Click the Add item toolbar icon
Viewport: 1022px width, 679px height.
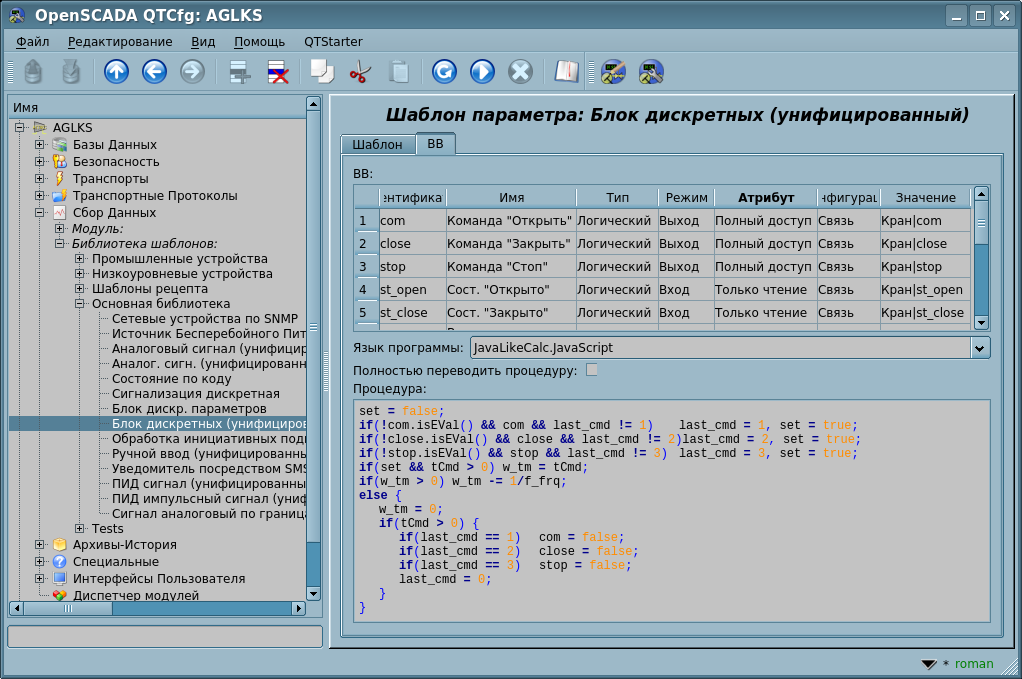pyautogui.click(x=239, y=72)
